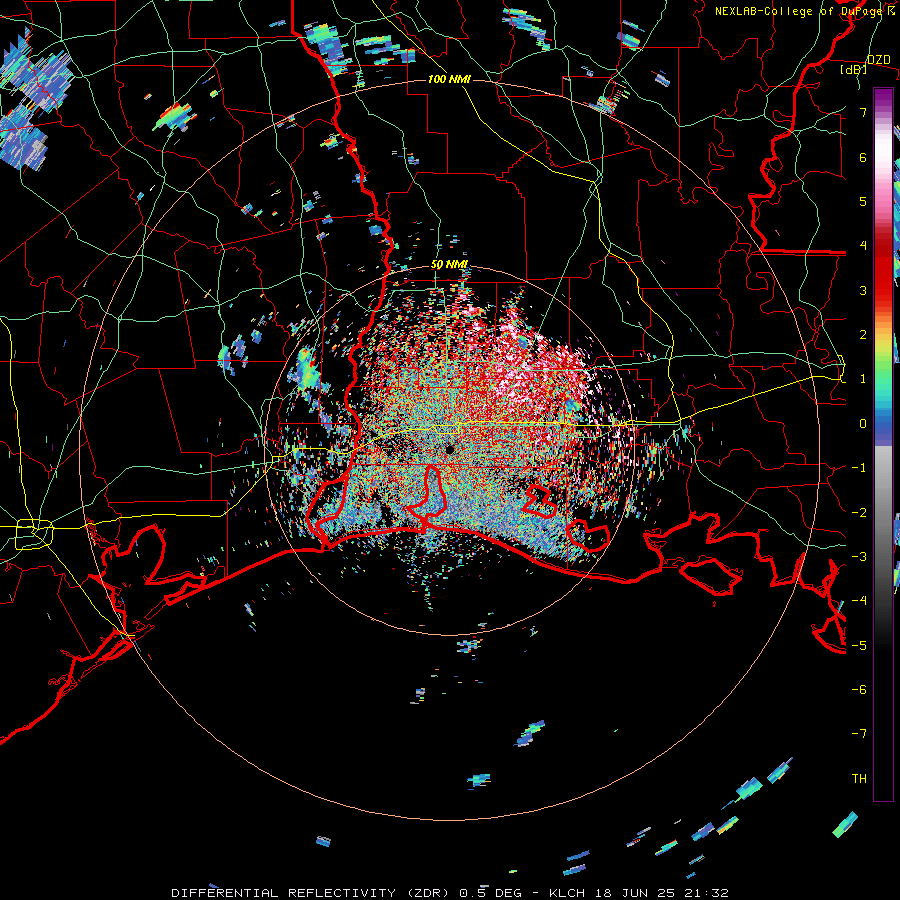Screen dimensions: 900x900
Task: Click the "TH" threshold label on the color scale
Action: [x=859, y=778]
